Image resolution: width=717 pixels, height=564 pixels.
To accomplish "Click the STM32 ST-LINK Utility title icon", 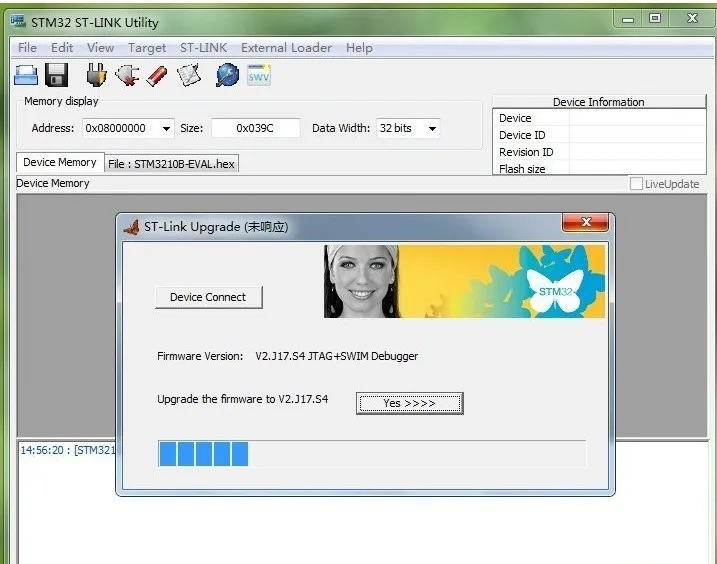I will (x=18, y=21).
